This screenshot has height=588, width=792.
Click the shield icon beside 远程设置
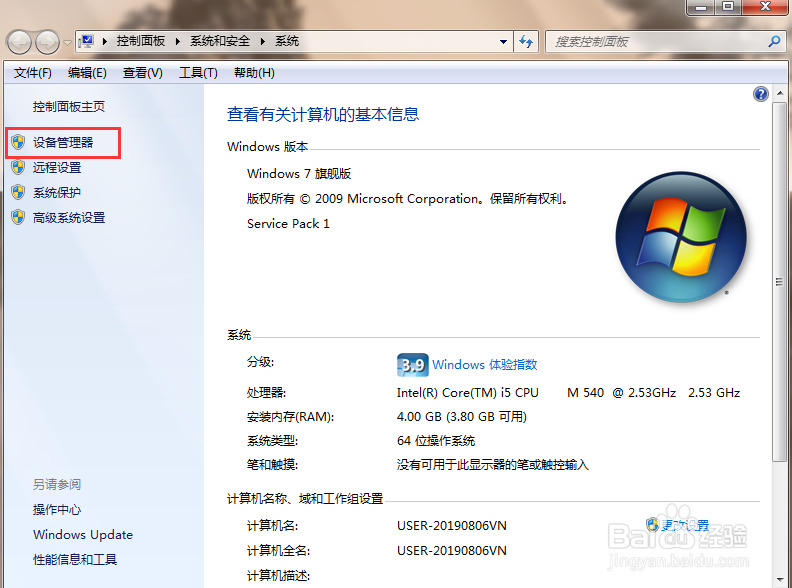18,167
